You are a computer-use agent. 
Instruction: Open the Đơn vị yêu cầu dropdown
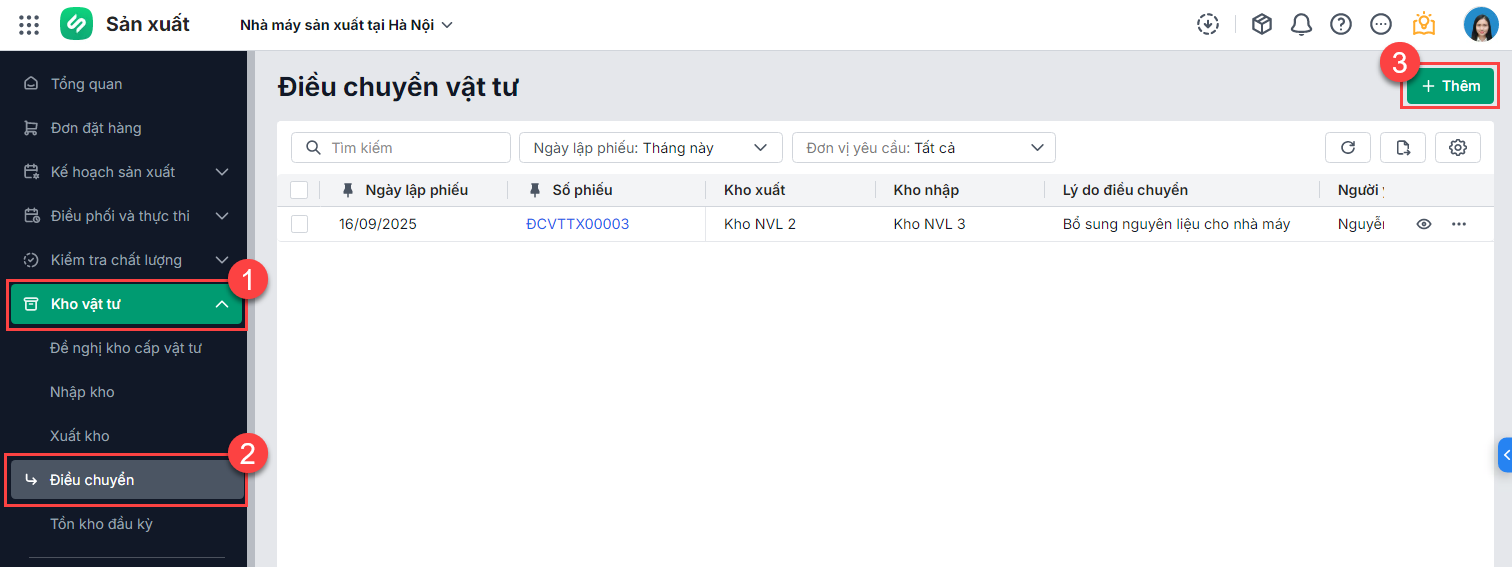923,148
